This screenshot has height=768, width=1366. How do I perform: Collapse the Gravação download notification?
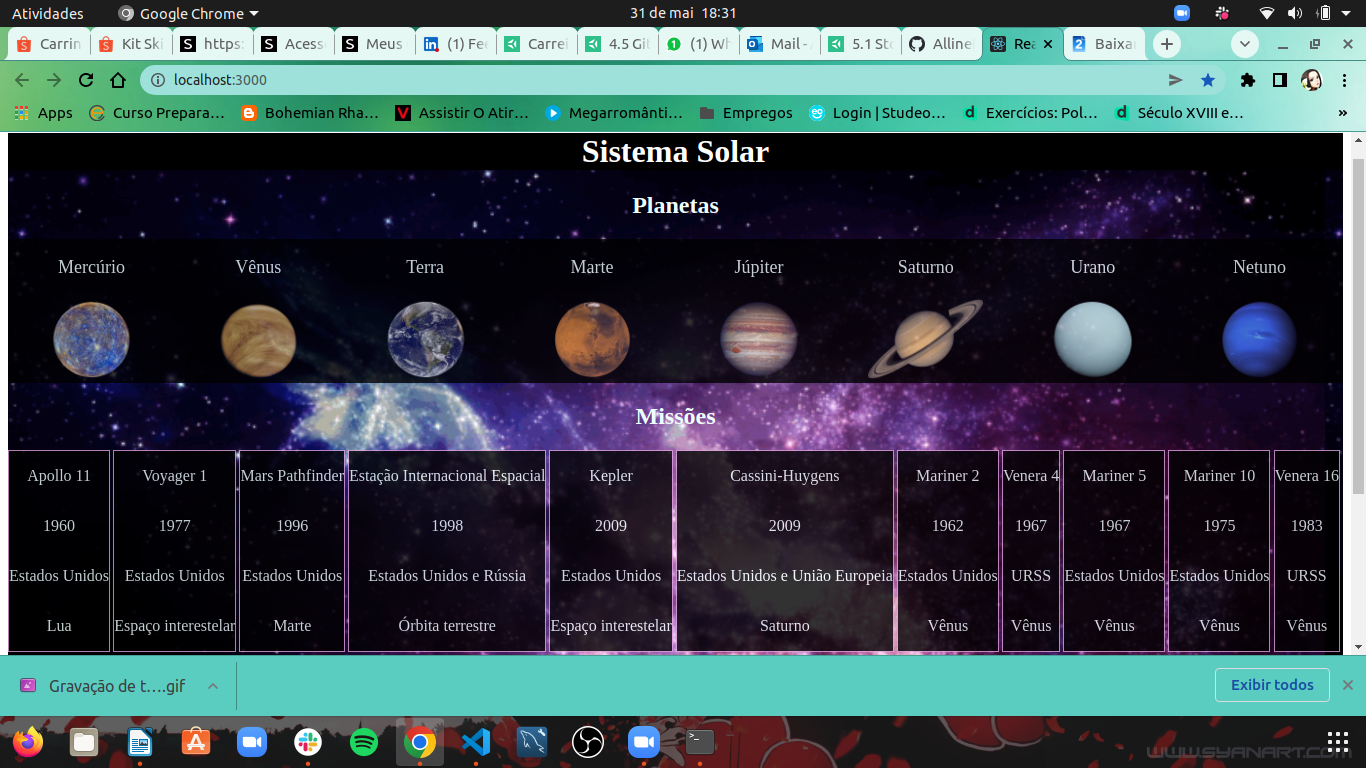click(x=210, y=685)
